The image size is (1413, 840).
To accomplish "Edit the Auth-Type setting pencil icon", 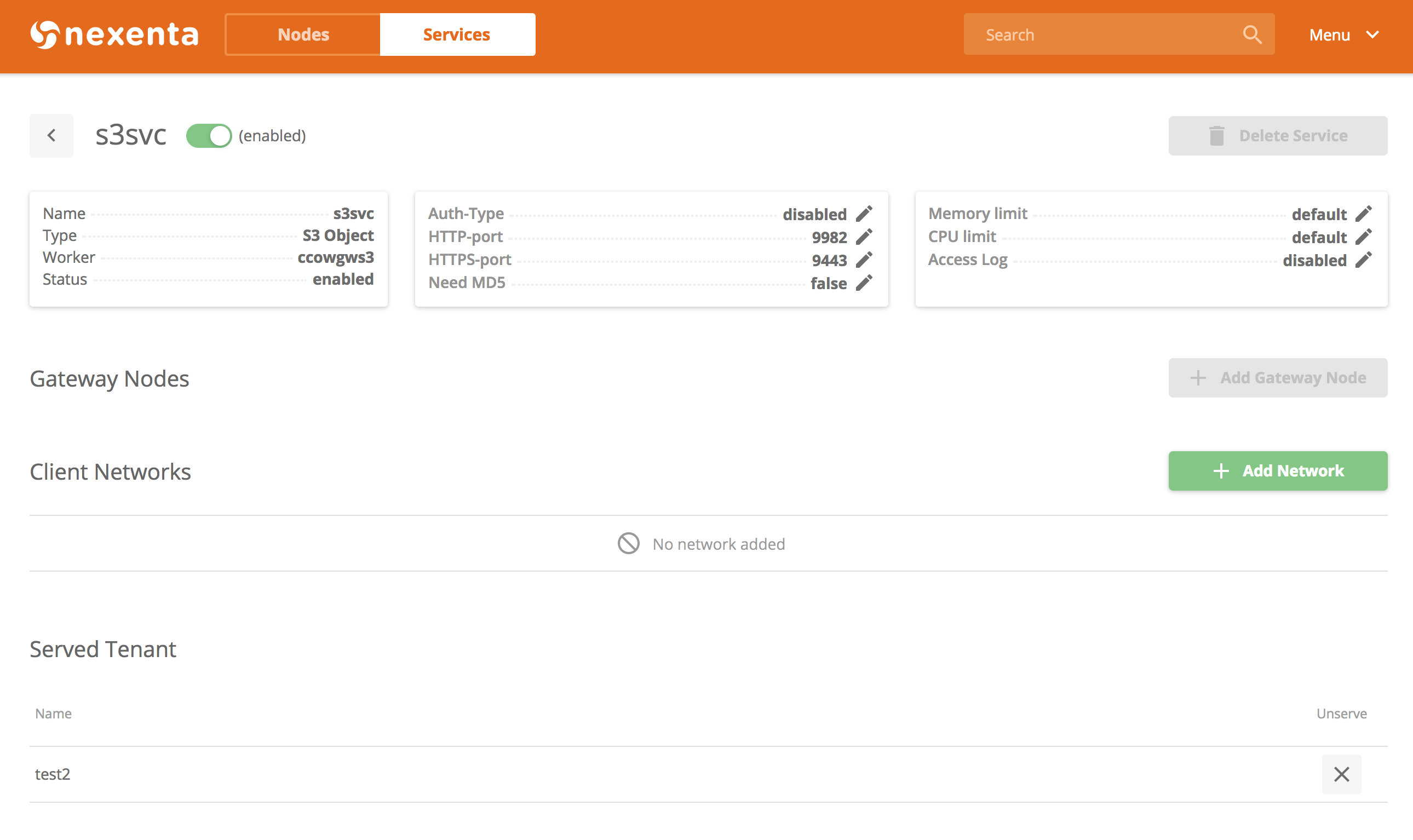I will point(863,214).
